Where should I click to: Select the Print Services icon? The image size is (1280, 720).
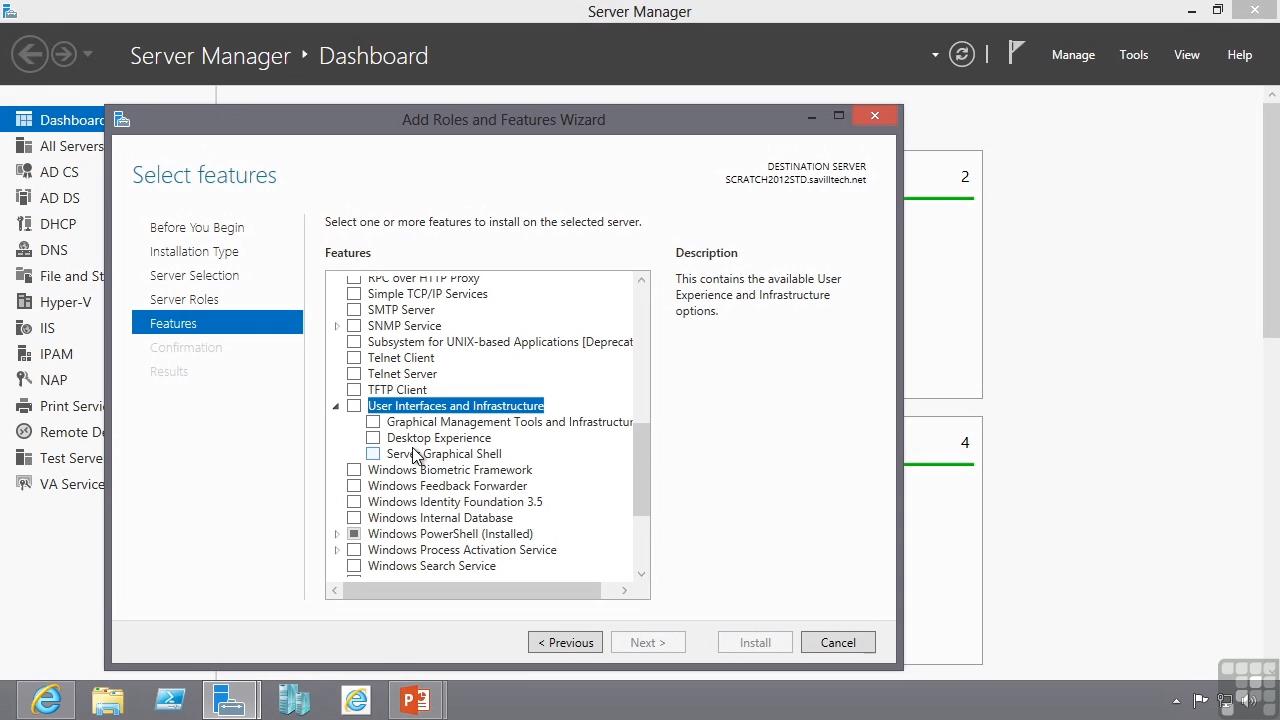coord(24,406)
